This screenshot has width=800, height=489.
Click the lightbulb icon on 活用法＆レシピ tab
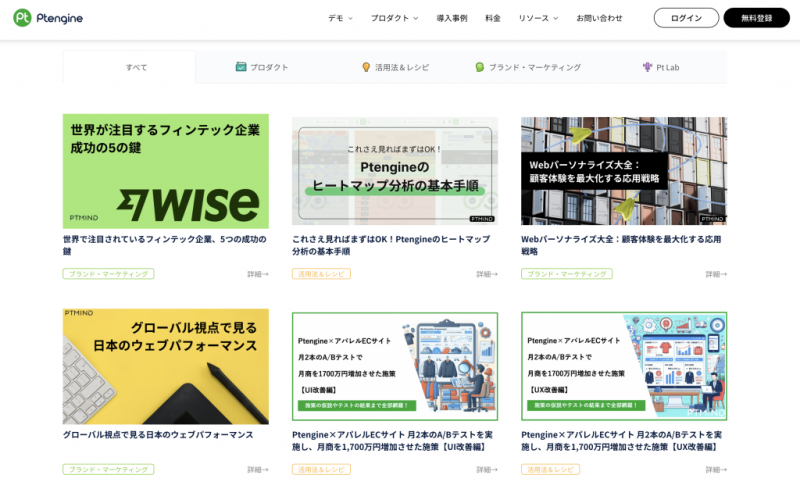point(366,67)
